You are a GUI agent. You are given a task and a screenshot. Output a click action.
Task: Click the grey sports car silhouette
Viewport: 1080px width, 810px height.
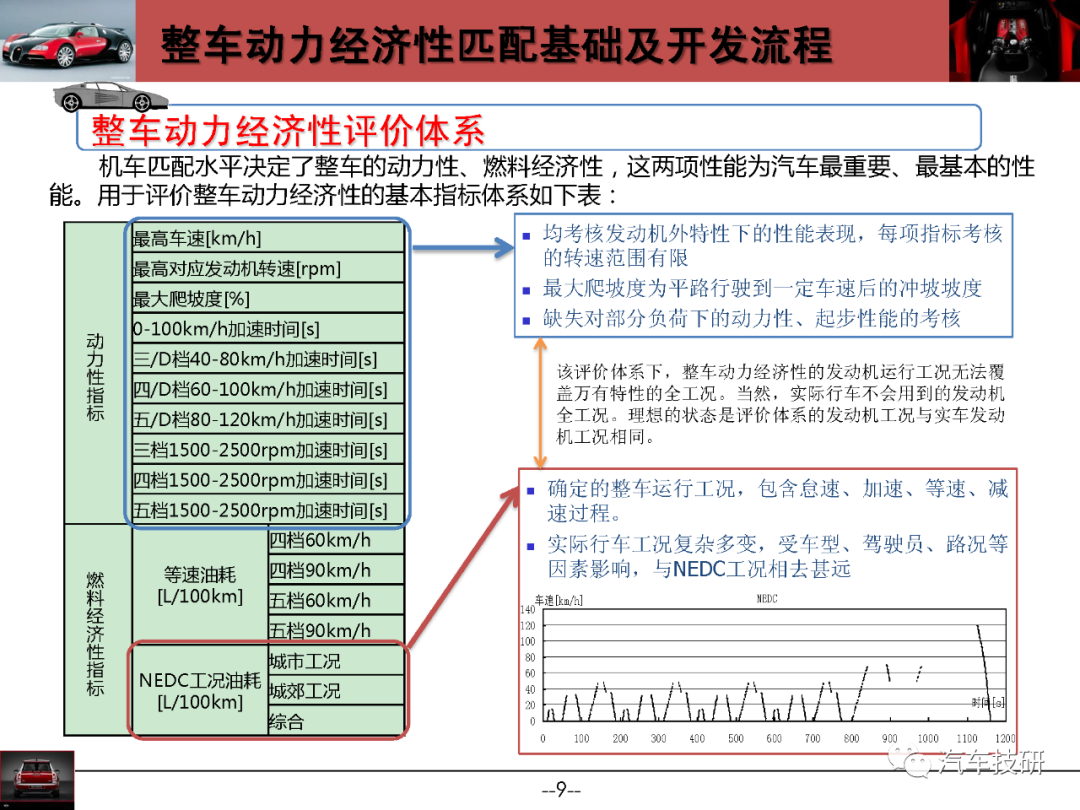click(x=110, y=97)
